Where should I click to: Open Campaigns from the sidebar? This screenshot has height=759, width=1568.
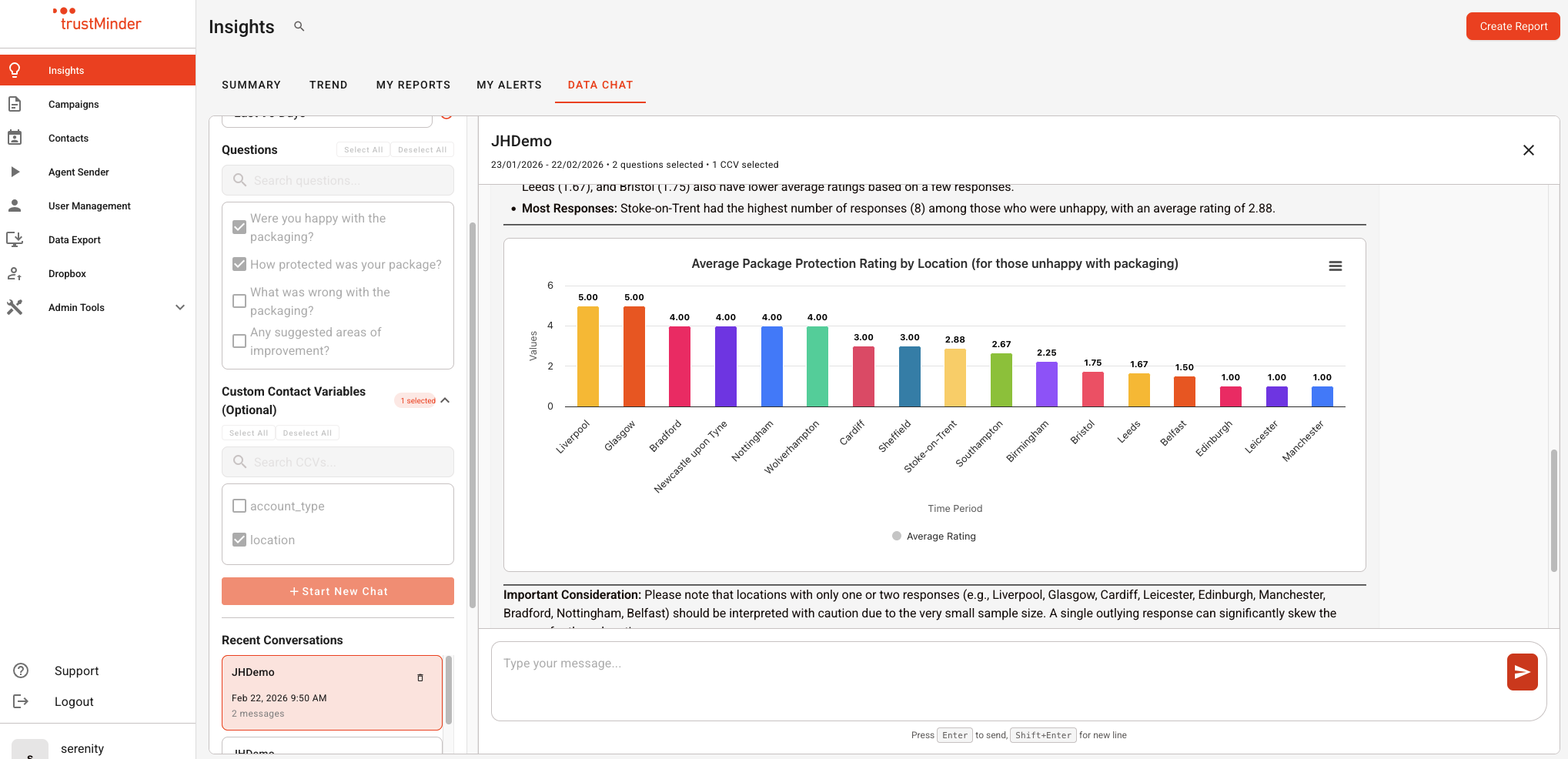pos(98,104)
